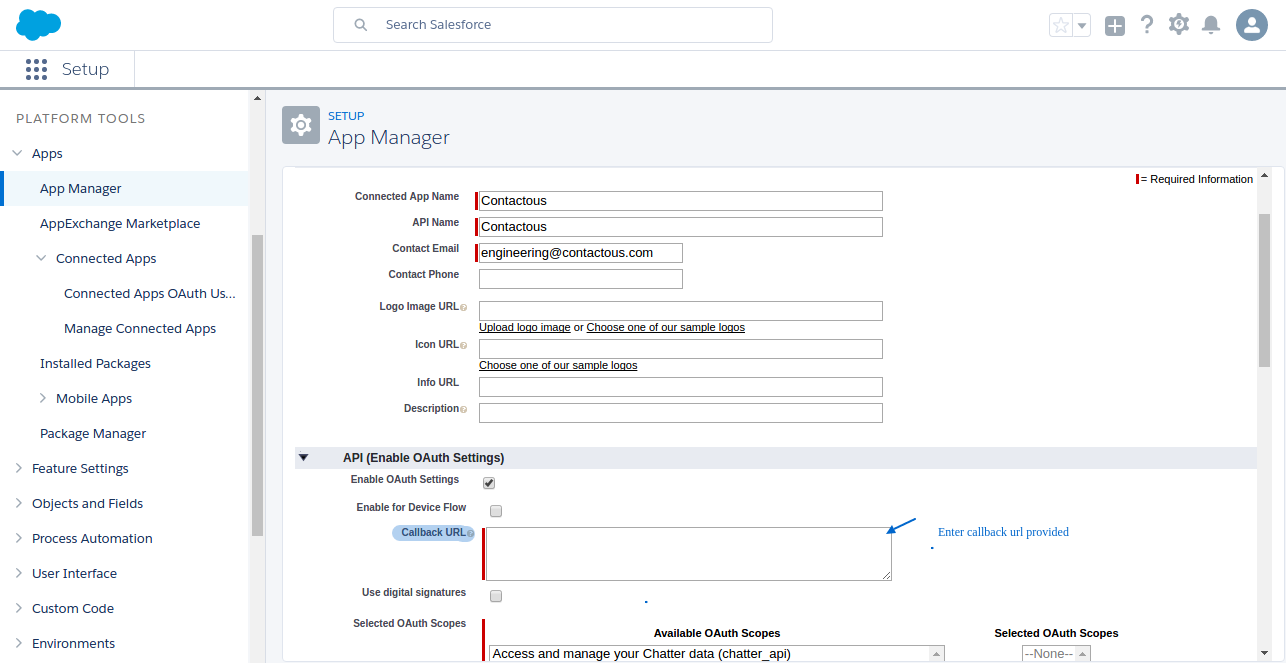This screenshot has width=1286, height=663.
Task: Open the Favorites list dropdown arrow
Action: (1082, 25)
